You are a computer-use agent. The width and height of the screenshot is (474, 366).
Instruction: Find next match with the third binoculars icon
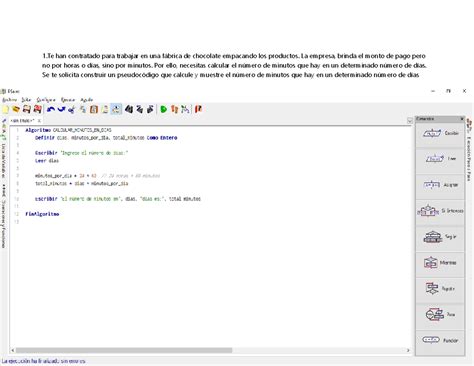[150, 109]
